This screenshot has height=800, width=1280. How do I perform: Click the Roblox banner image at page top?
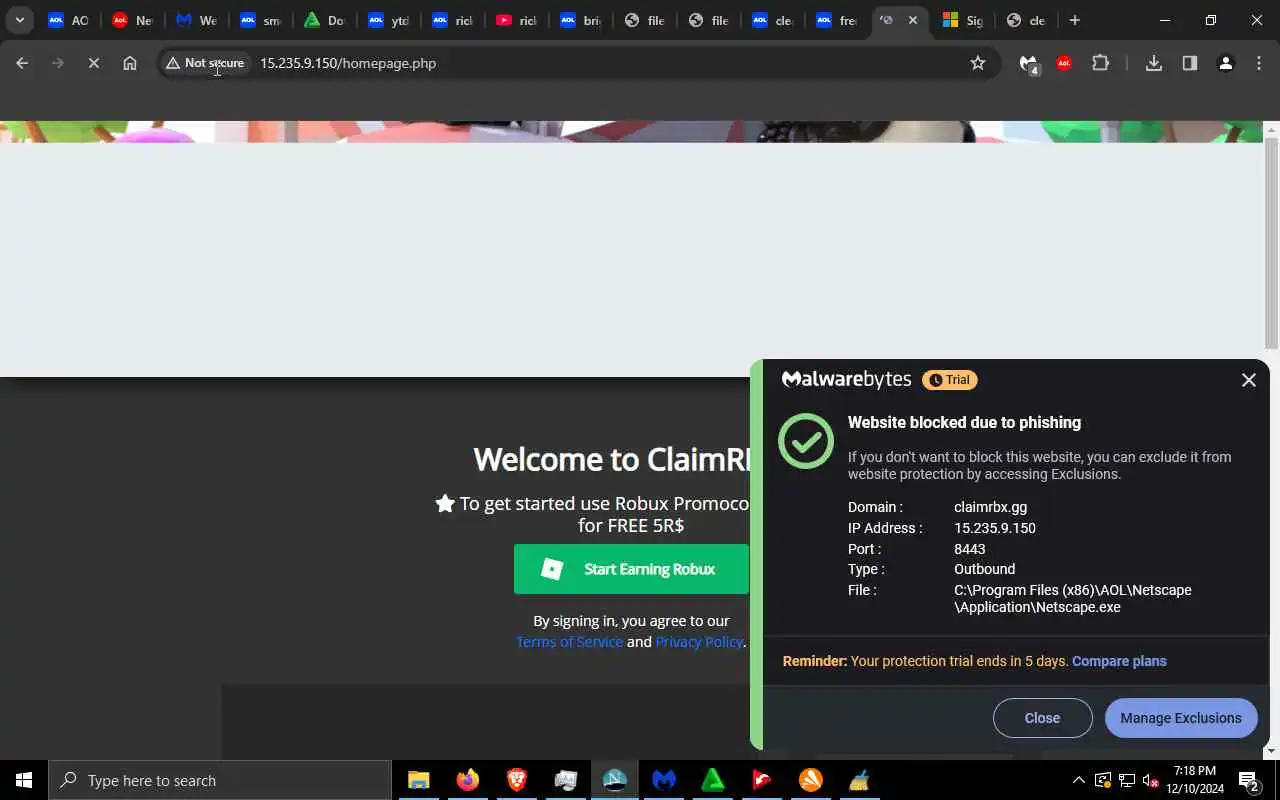631,132
